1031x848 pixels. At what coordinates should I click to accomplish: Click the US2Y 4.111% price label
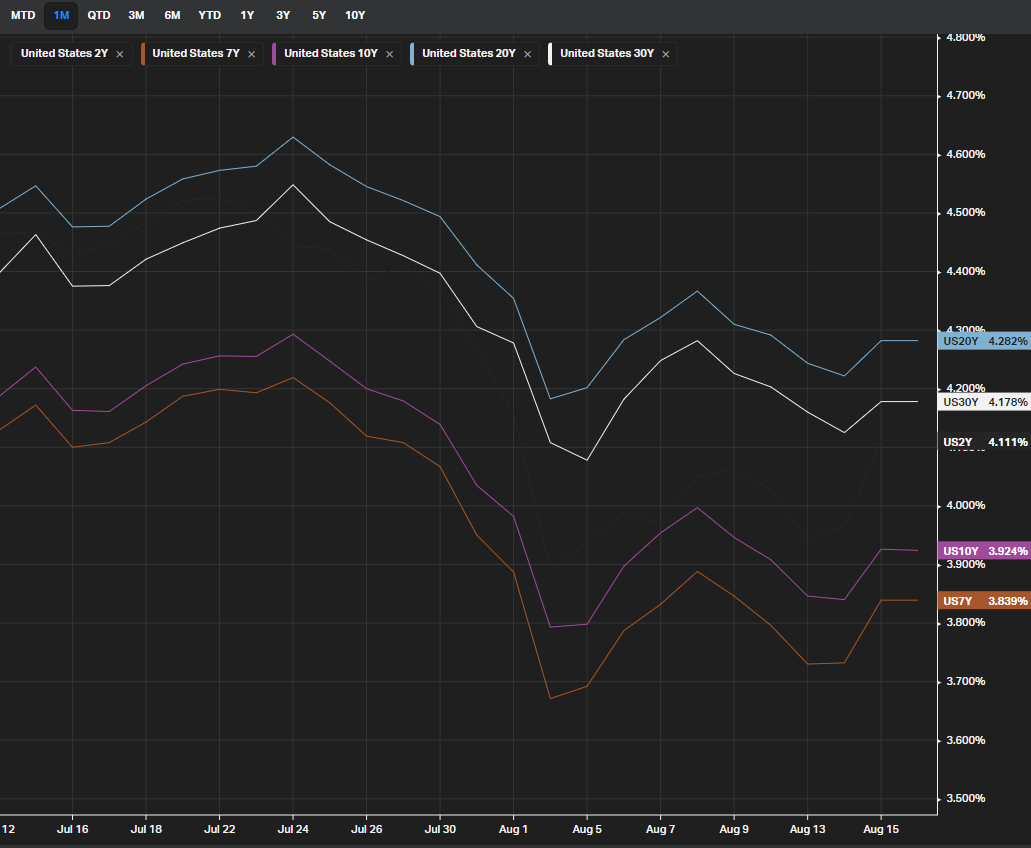click(984, 442)
